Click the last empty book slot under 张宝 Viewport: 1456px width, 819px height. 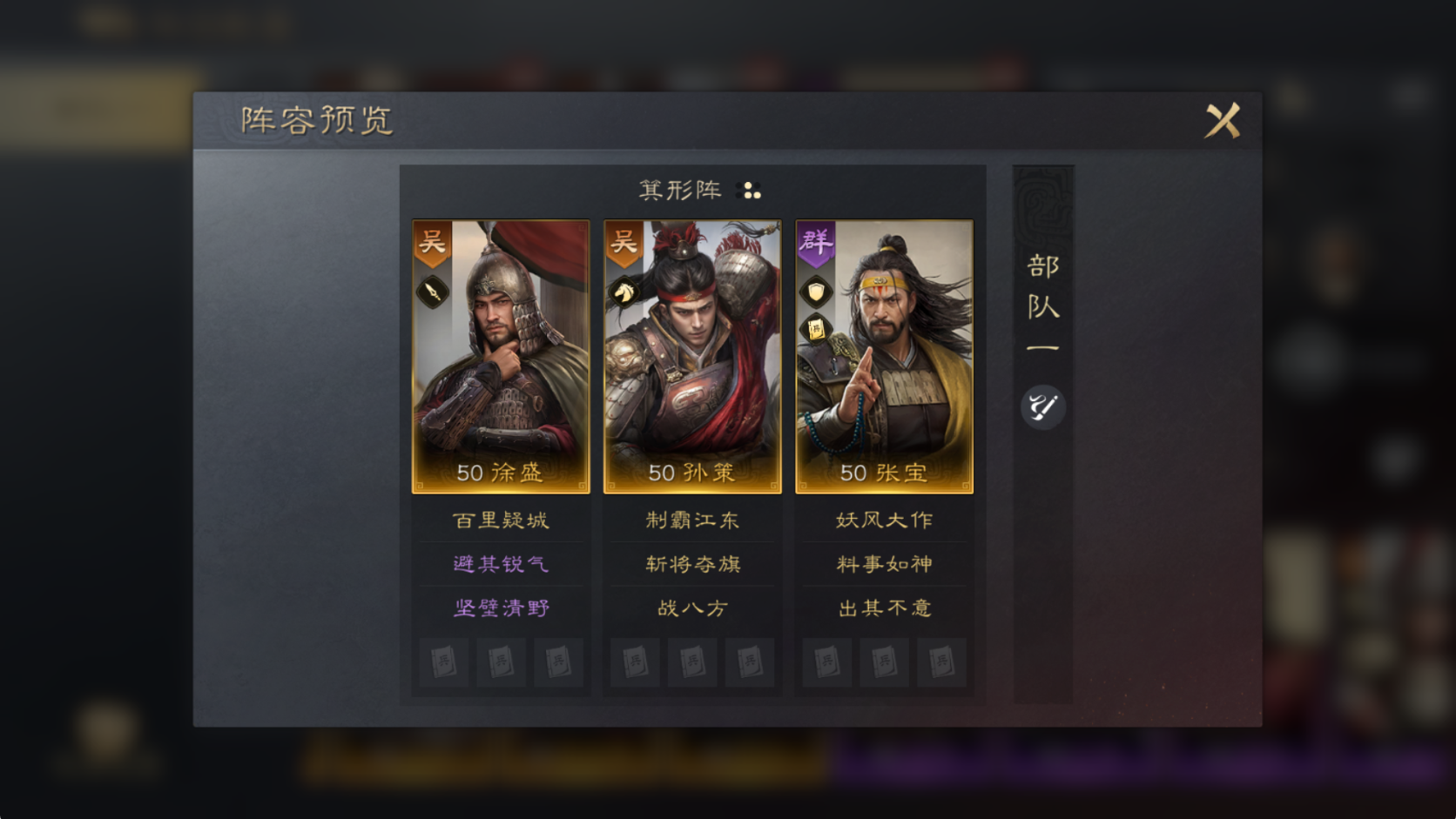pyautogui.click(x=941, y=662)
